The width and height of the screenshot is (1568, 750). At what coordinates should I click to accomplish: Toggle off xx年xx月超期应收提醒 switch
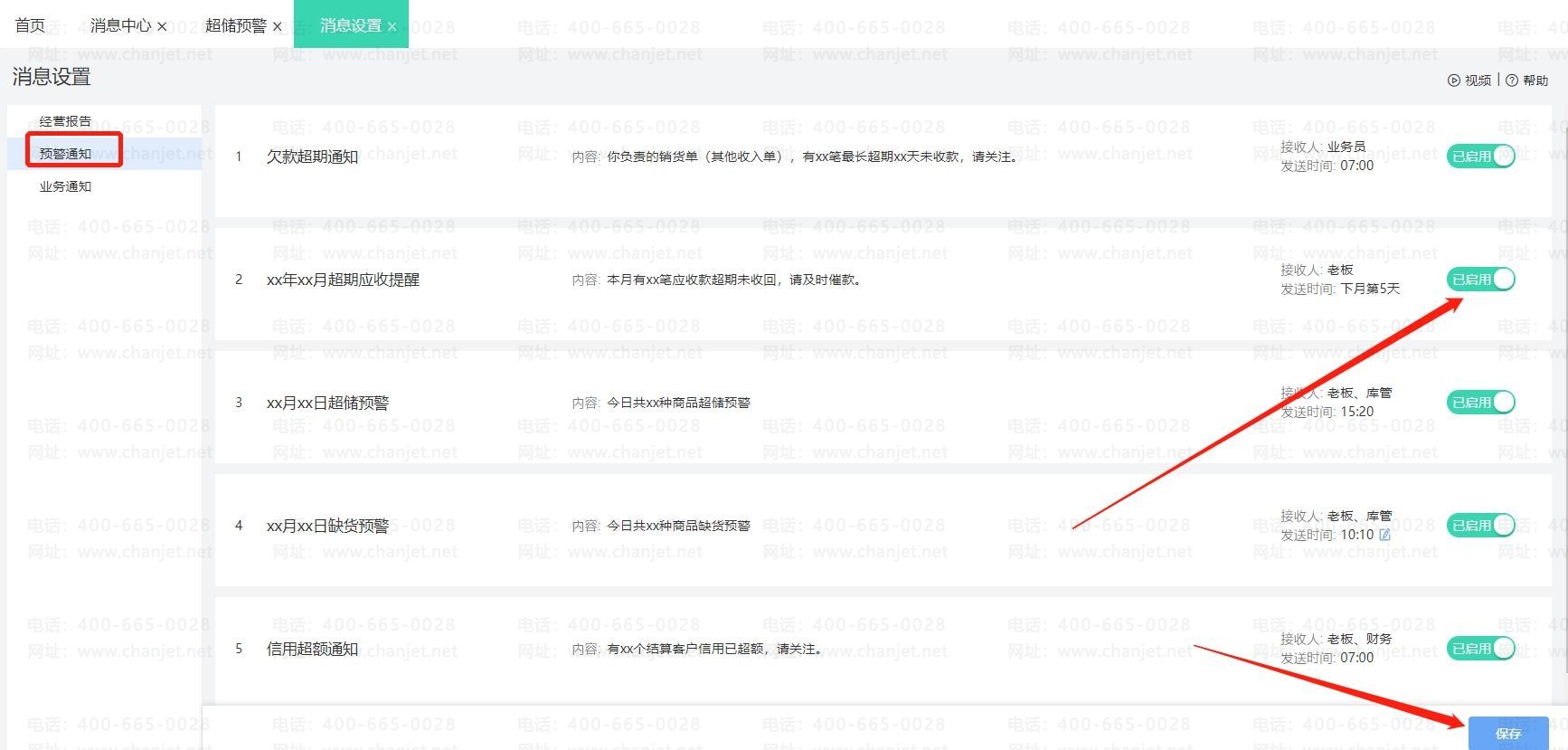(1480, 280)
